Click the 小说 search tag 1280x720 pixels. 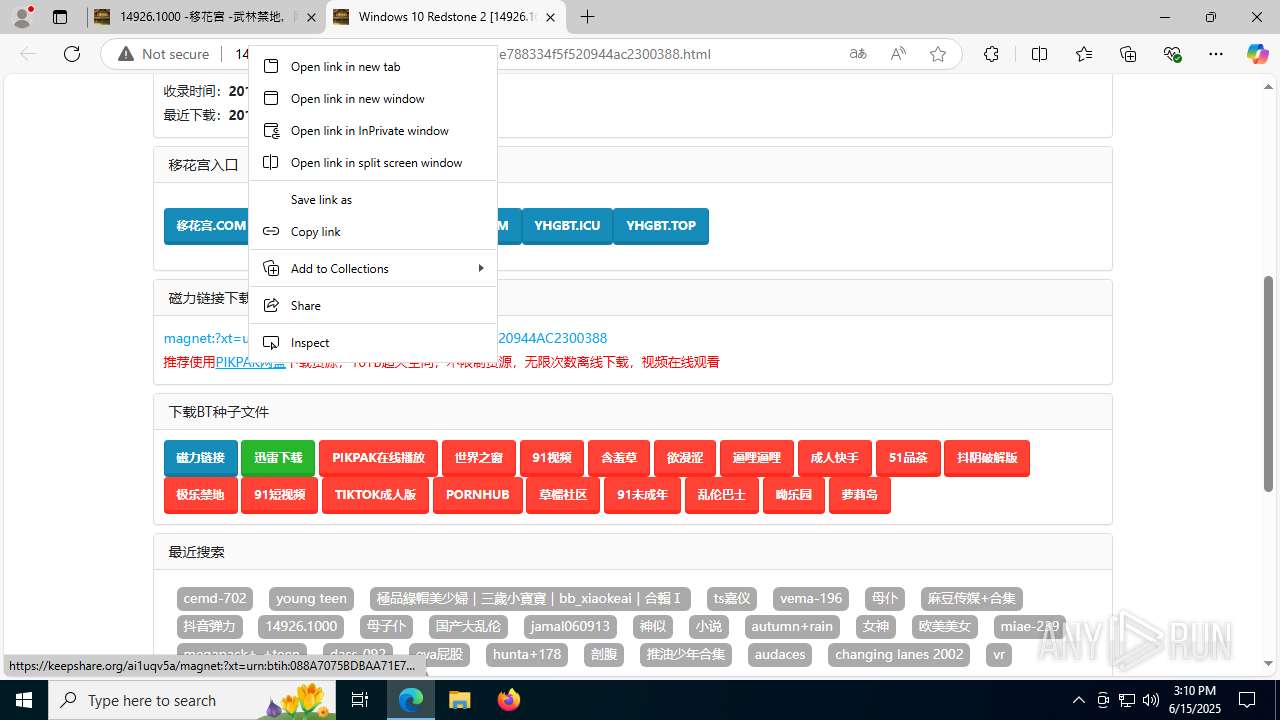[x=709, y=627]
